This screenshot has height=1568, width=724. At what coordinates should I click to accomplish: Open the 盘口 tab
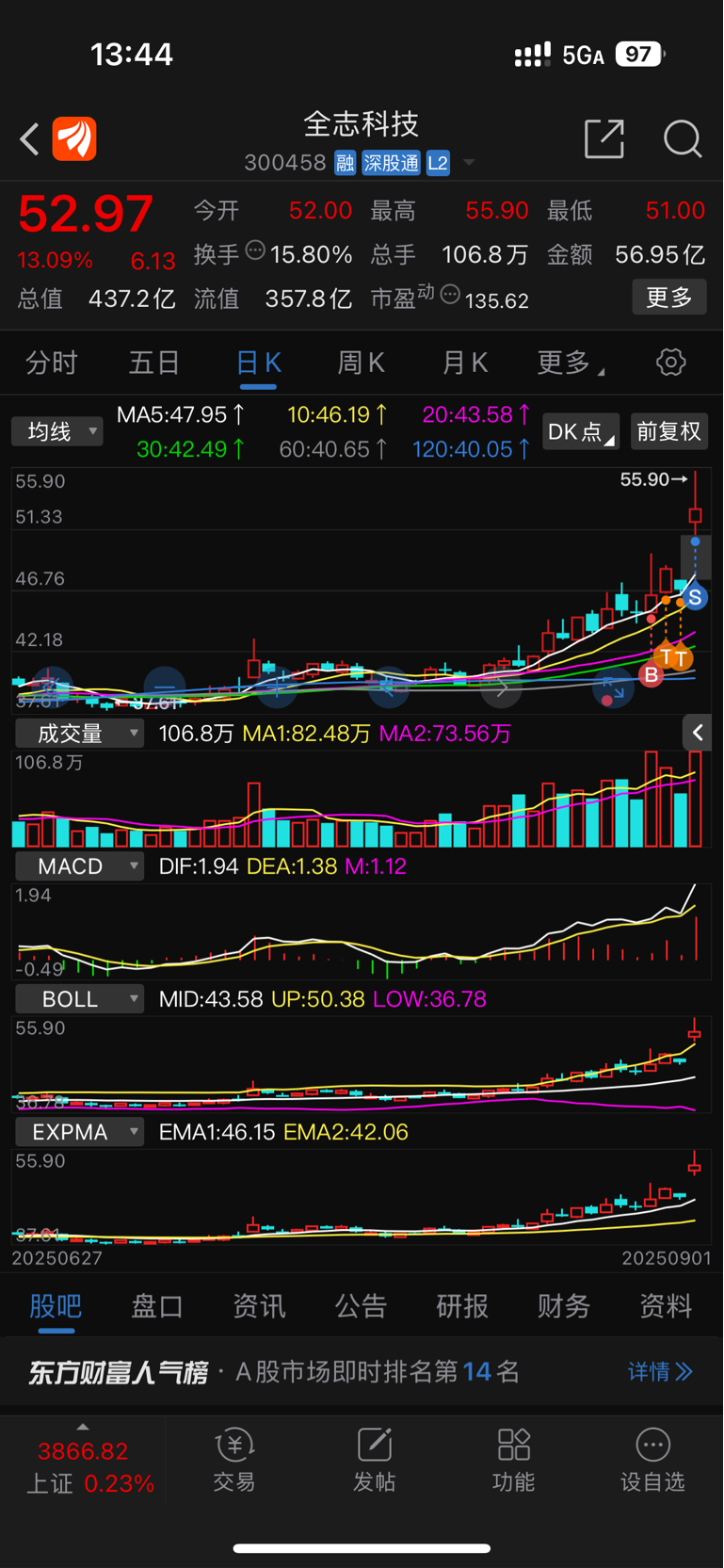[x=157, y=1306]
